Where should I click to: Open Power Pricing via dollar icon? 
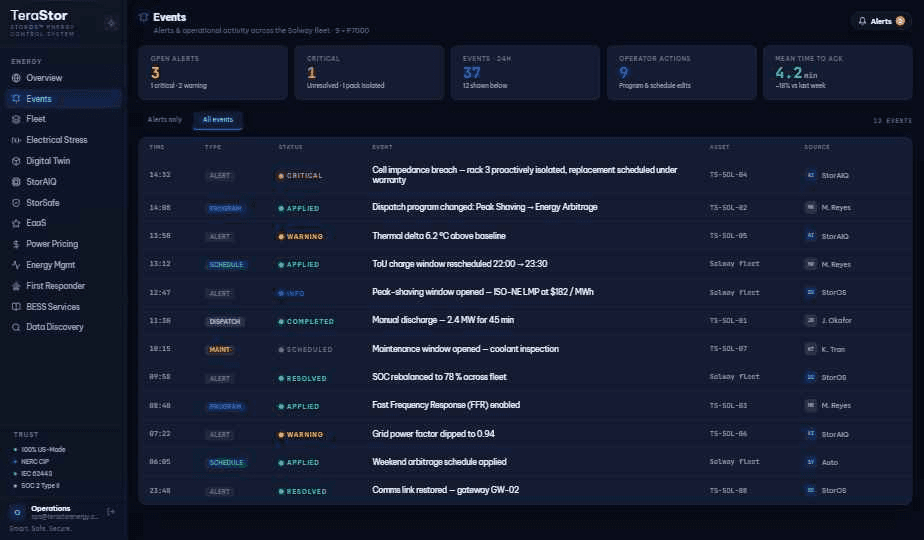coord(16,244)
